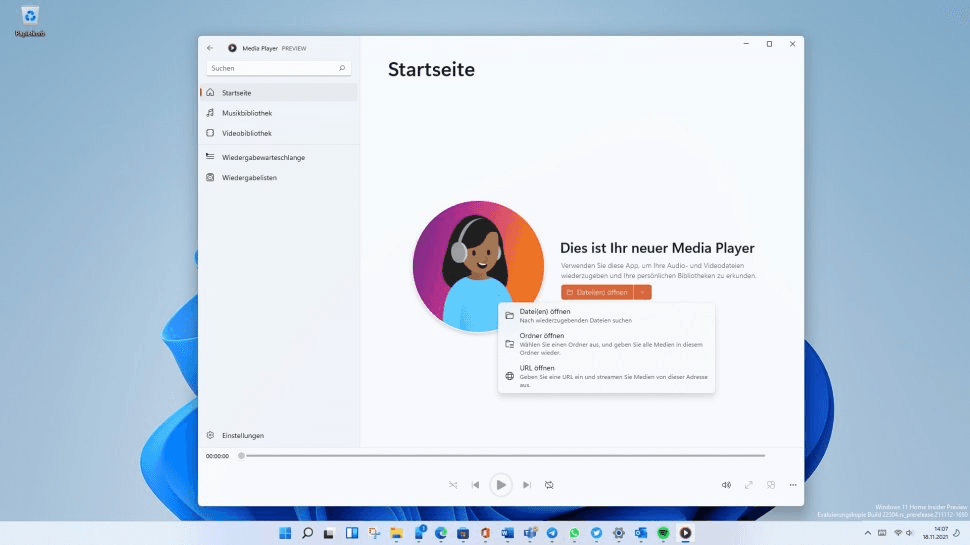Select the Papierkorb desktop icon
The image size is (970, 545).
pyautogui.click(x=30, y=22)
